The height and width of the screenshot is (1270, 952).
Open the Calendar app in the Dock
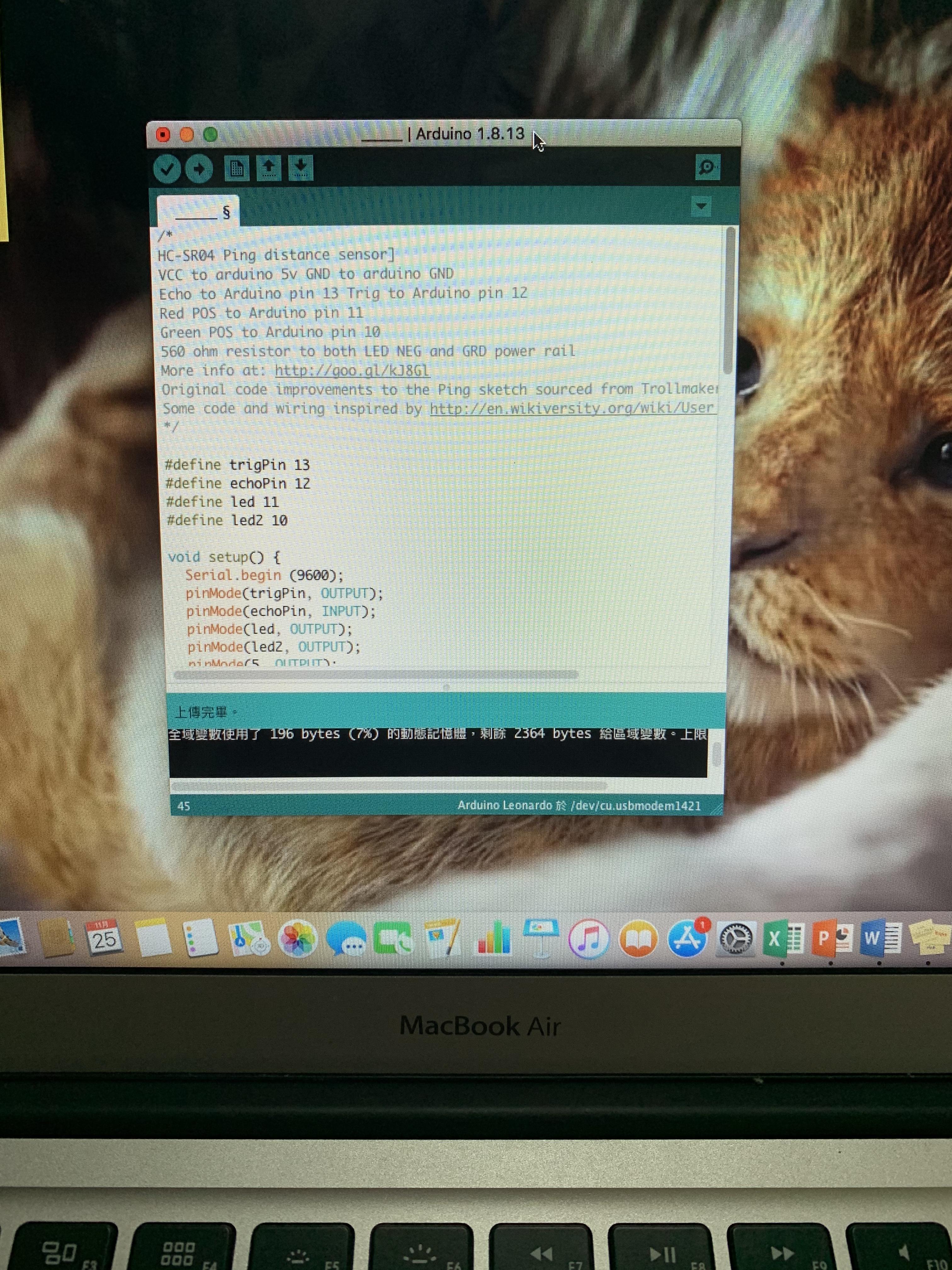pos(104,938)
